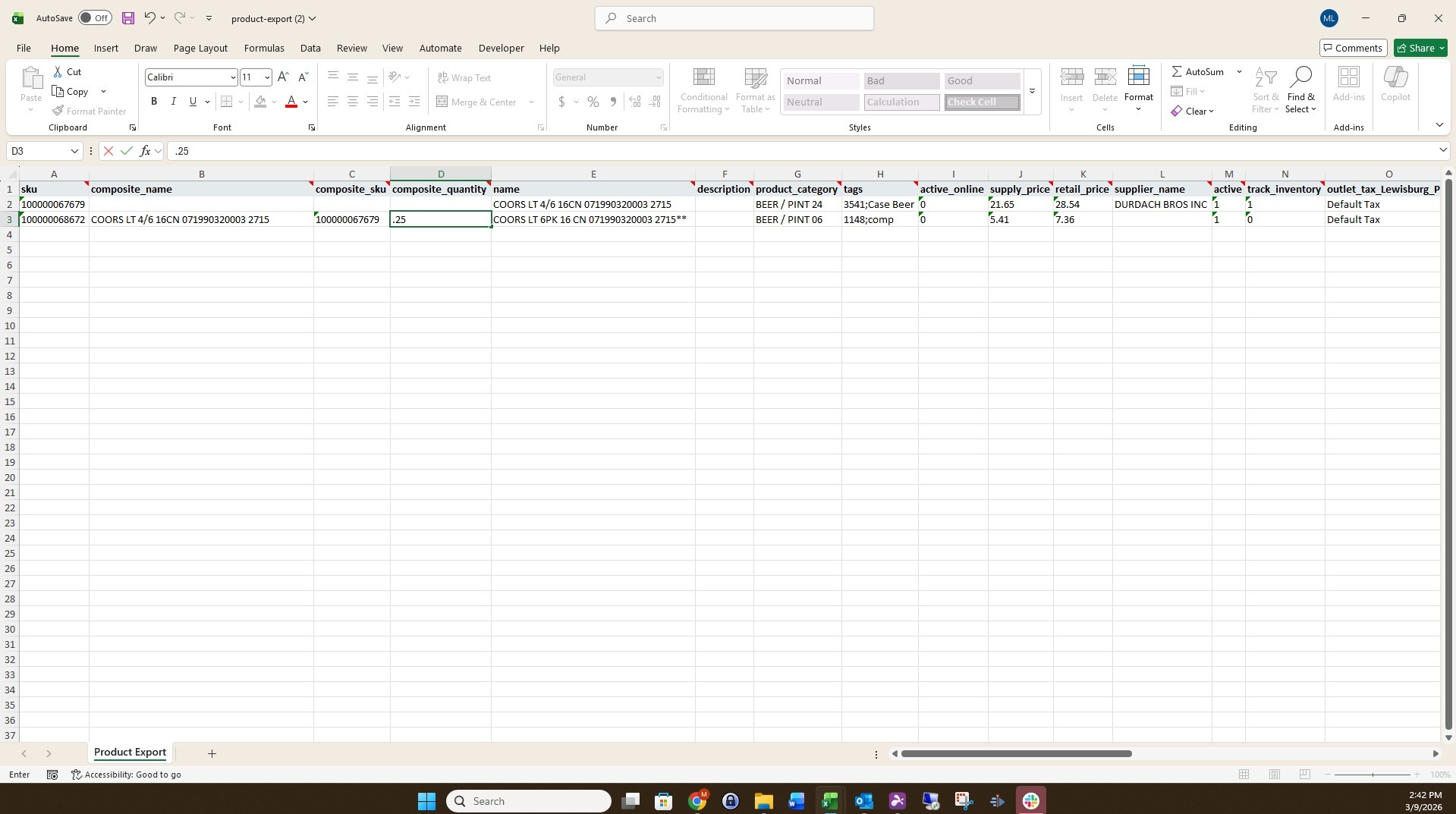Click the Save icon in title bar
Image resolution: width=1456 pixels, height=814 pixels.
click(x=127, y=18)
